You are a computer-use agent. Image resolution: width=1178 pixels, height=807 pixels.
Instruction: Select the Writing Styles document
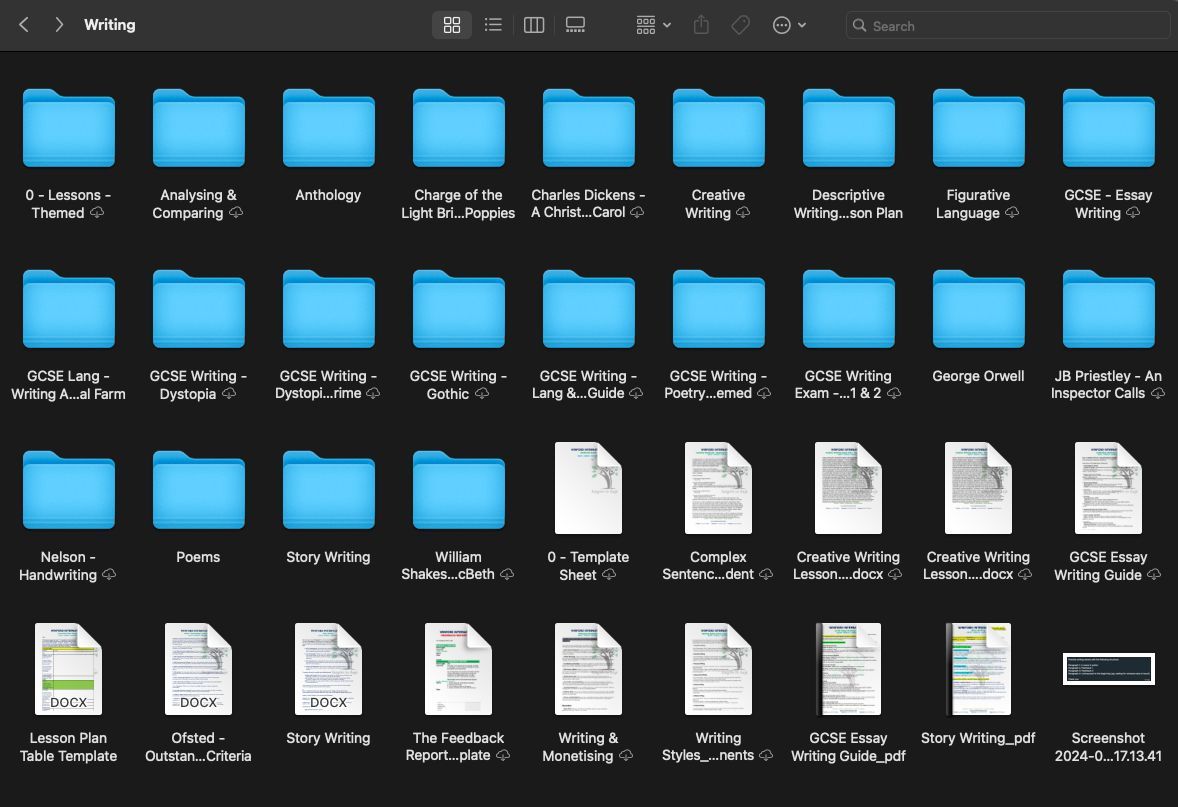point(718,669)
